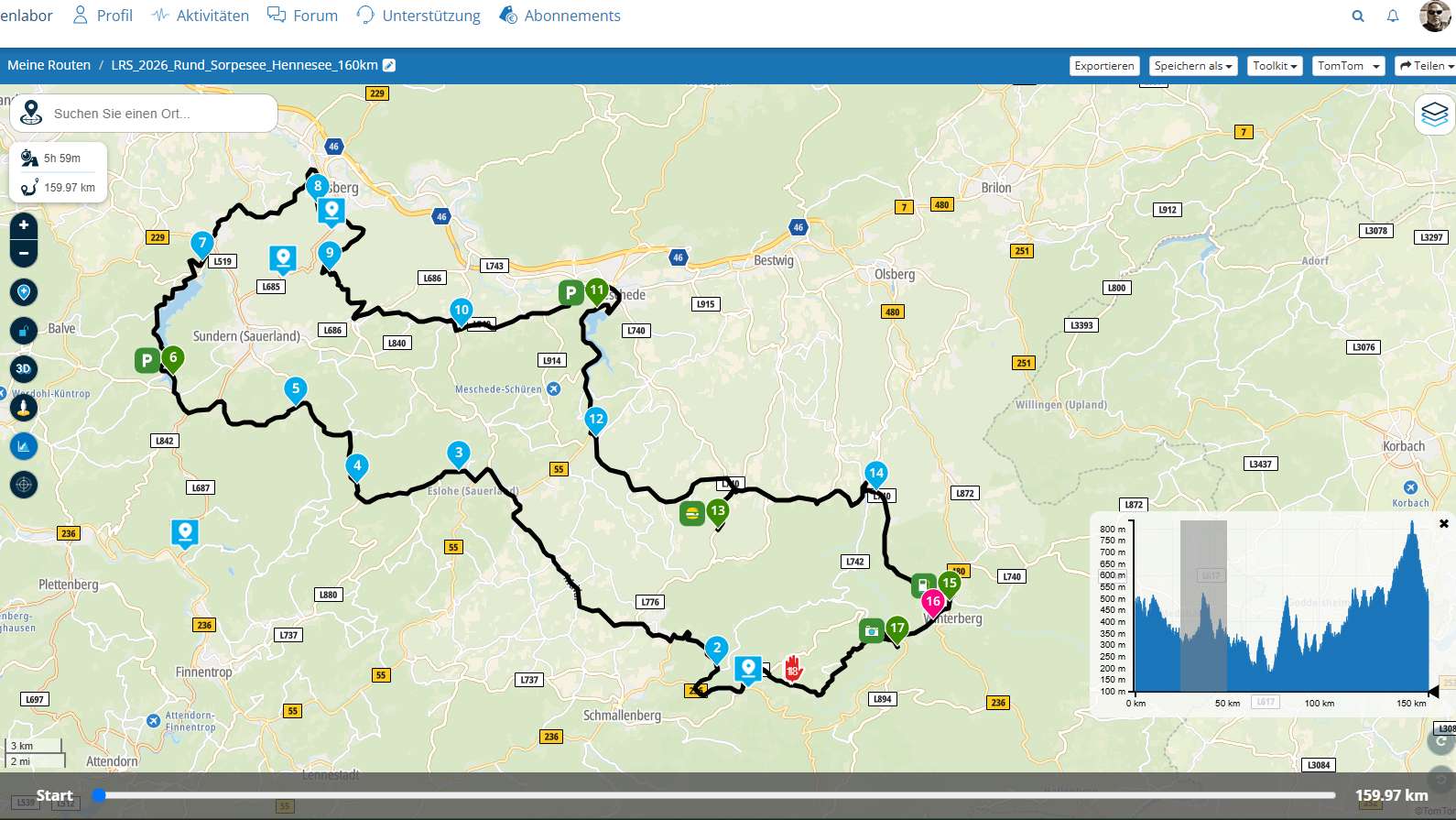This screenshot has height=820, width=1456.
Task: Click the red hand warning marker
Action: (x=793, y=668)
